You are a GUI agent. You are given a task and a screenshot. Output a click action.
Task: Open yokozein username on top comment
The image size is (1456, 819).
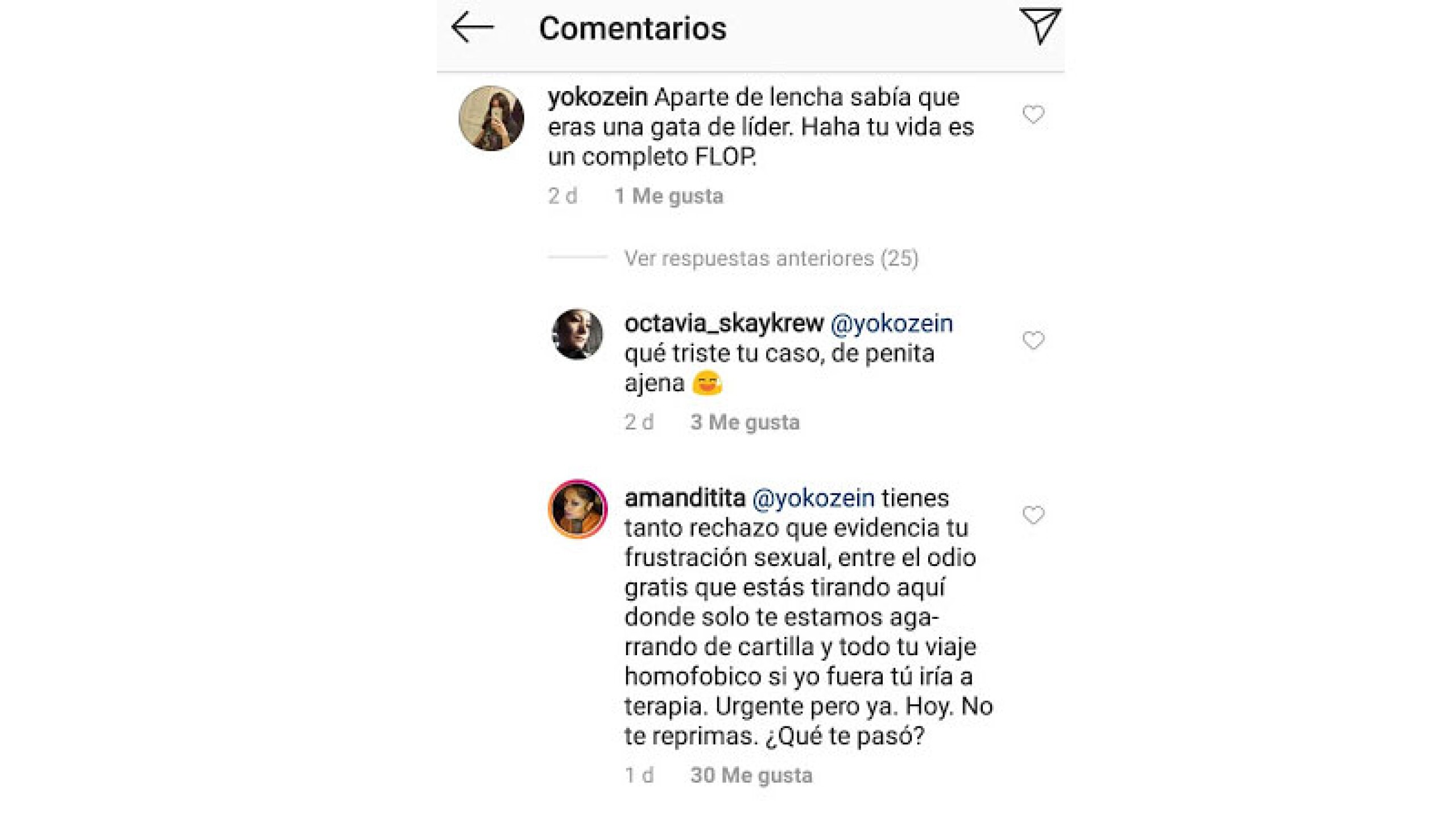[x=597, y=97]
